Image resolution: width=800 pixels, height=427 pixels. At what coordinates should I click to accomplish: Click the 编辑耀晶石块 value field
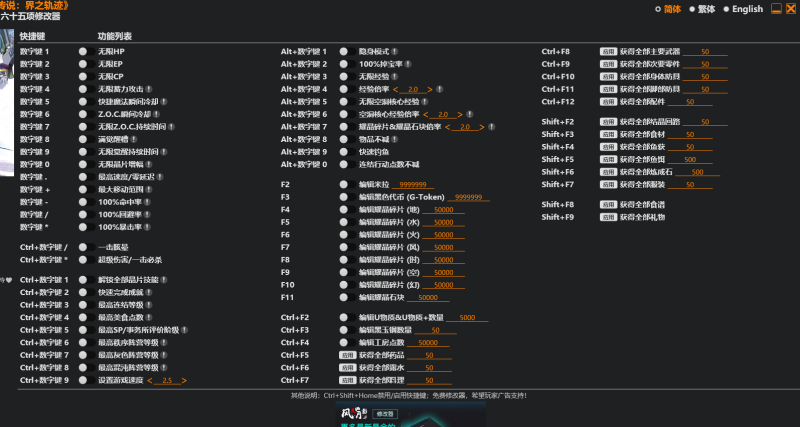tap(428, 297)
